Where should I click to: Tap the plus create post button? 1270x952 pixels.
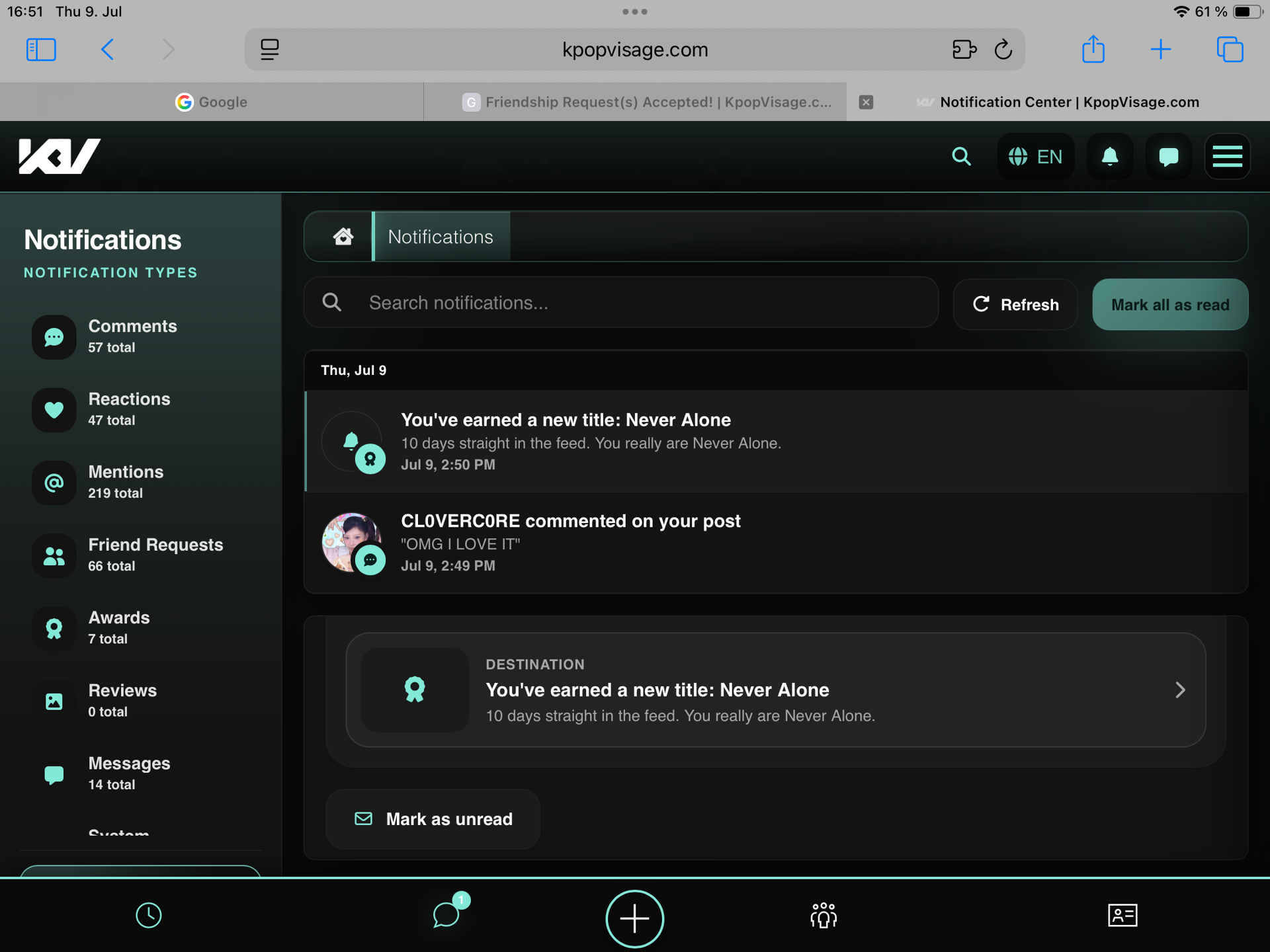tap(634, 918)
